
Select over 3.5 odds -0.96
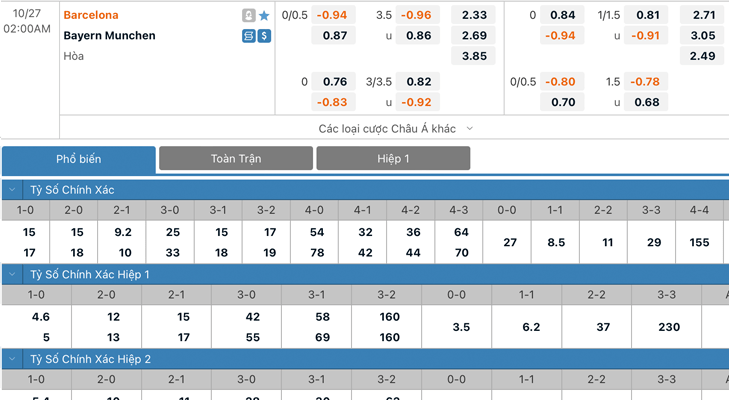click(418, 15)
